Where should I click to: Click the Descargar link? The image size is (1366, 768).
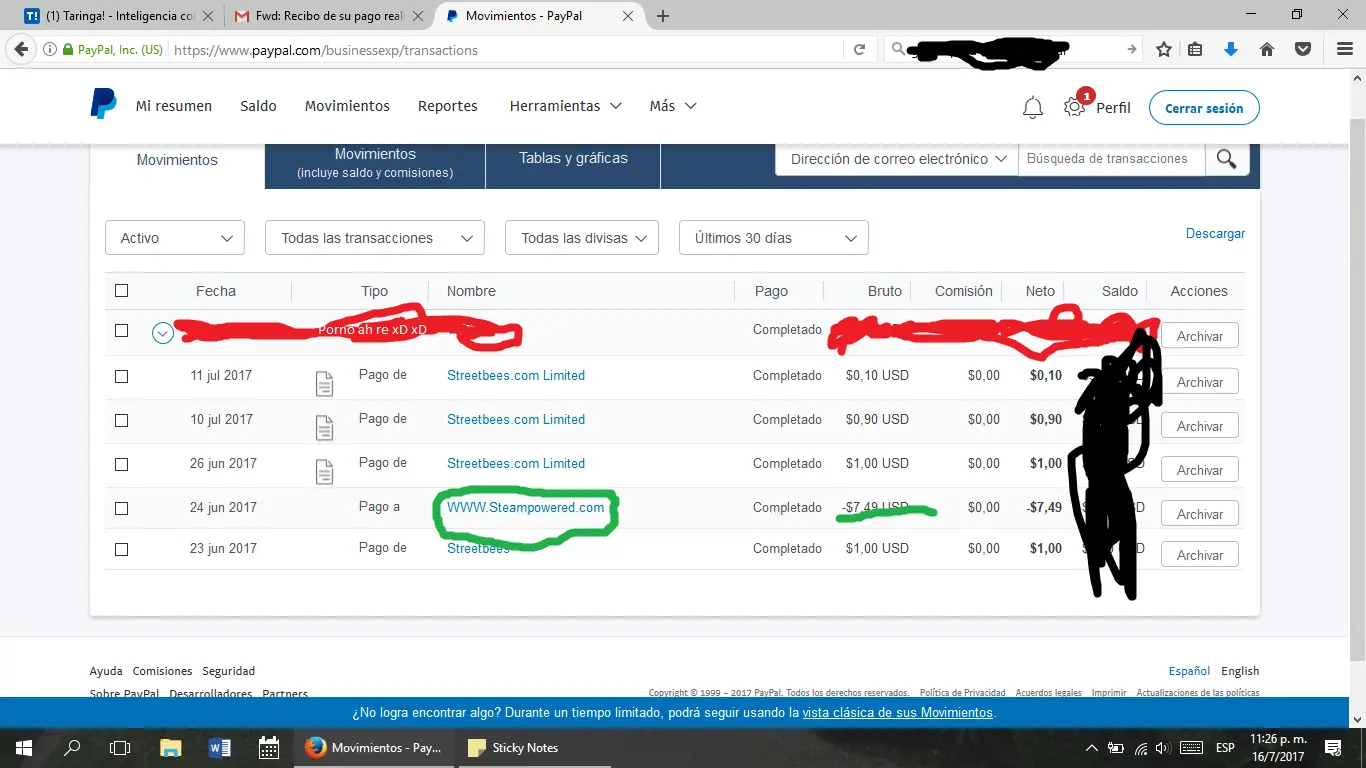pos(1215,233)
